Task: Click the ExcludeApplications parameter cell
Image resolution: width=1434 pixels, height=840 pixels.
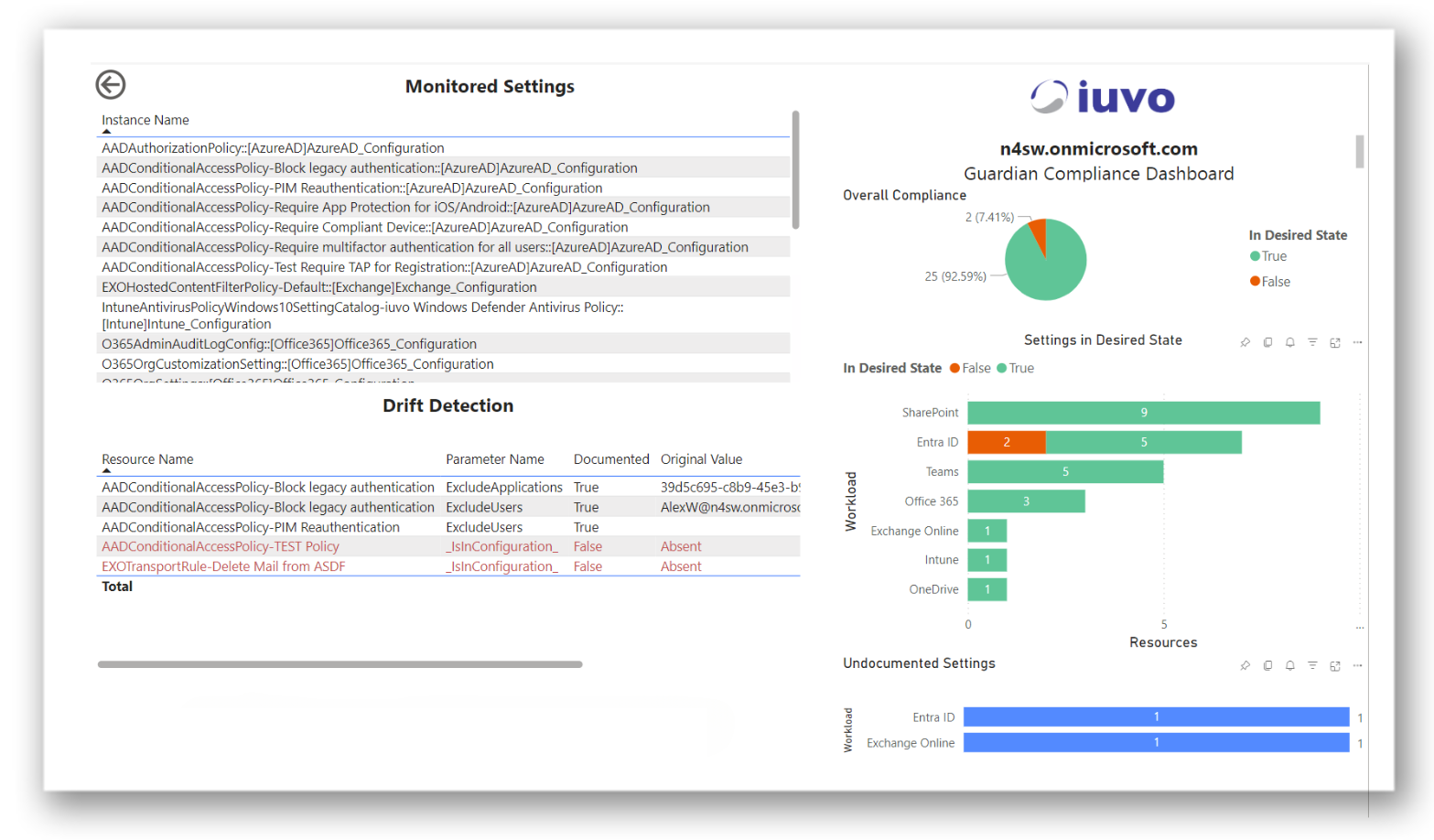Action: [x=504, y=488]
